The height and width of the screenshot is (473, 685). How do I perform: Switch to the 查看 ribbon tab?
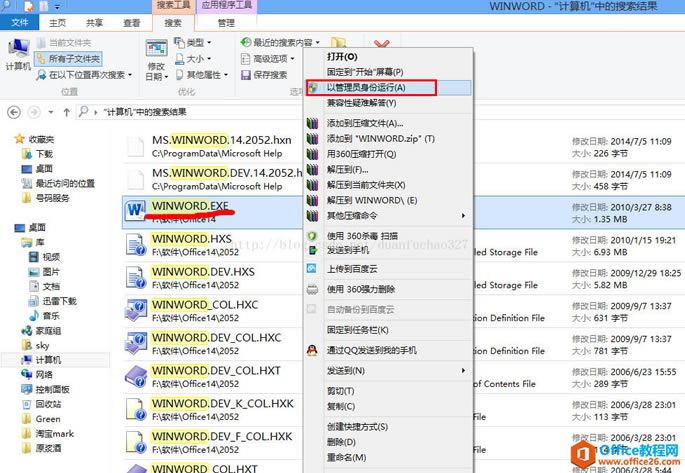(131, 23)
